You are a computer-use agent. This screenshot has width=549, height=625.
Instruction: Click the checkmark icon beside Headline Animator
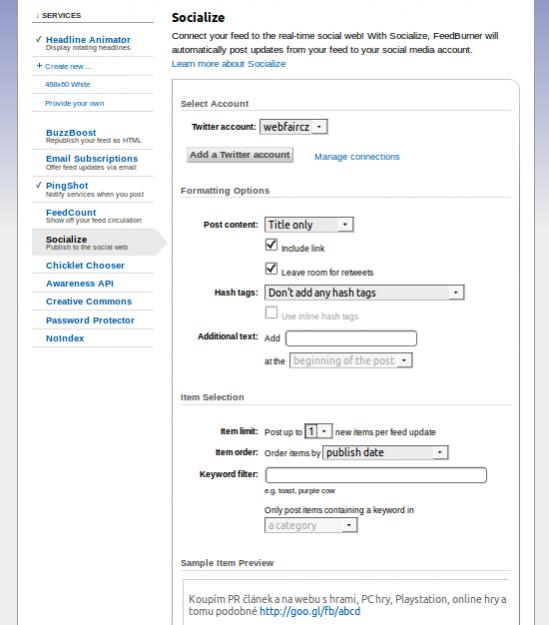[39, 39]
